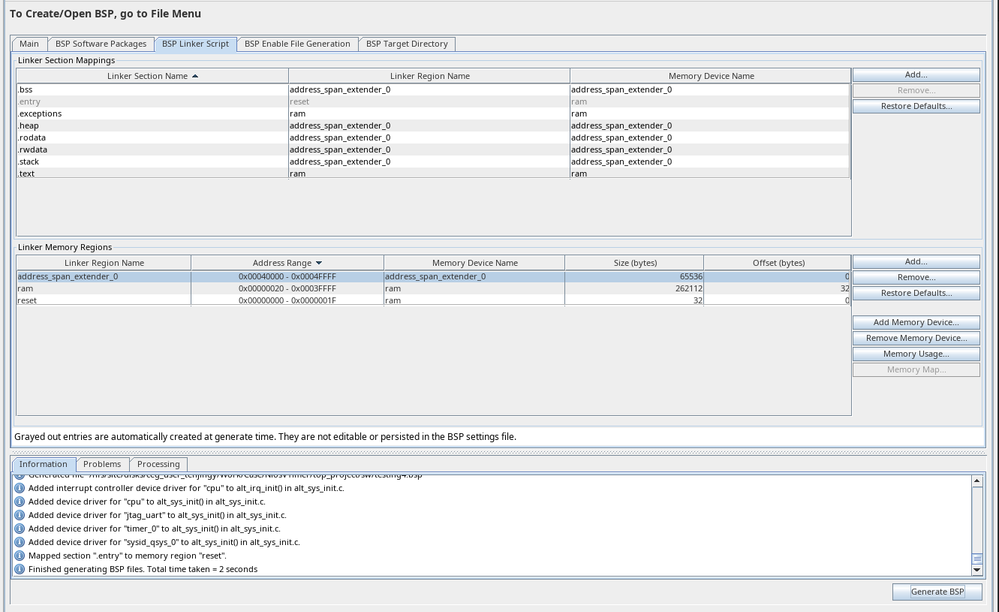Click info icon beside timer_0 driver message

point(20,528)
